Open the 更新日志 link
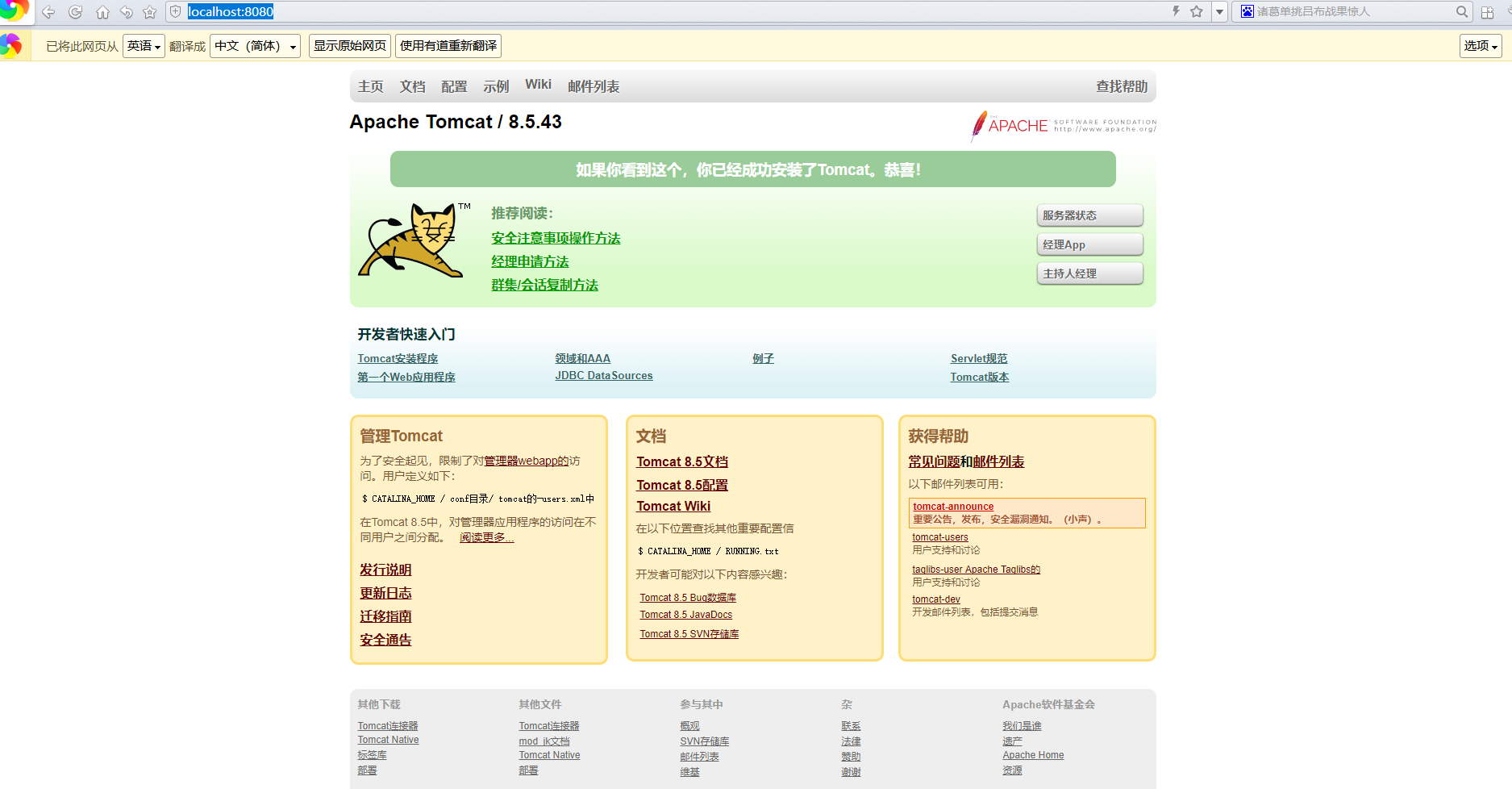Image resolution: width=1512 pixels, height=789 pixels. pos(385,593)
